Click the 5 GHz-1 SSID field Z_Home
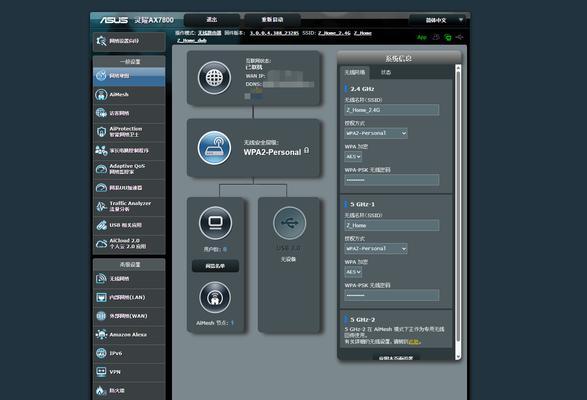 [x=392, y=225]
